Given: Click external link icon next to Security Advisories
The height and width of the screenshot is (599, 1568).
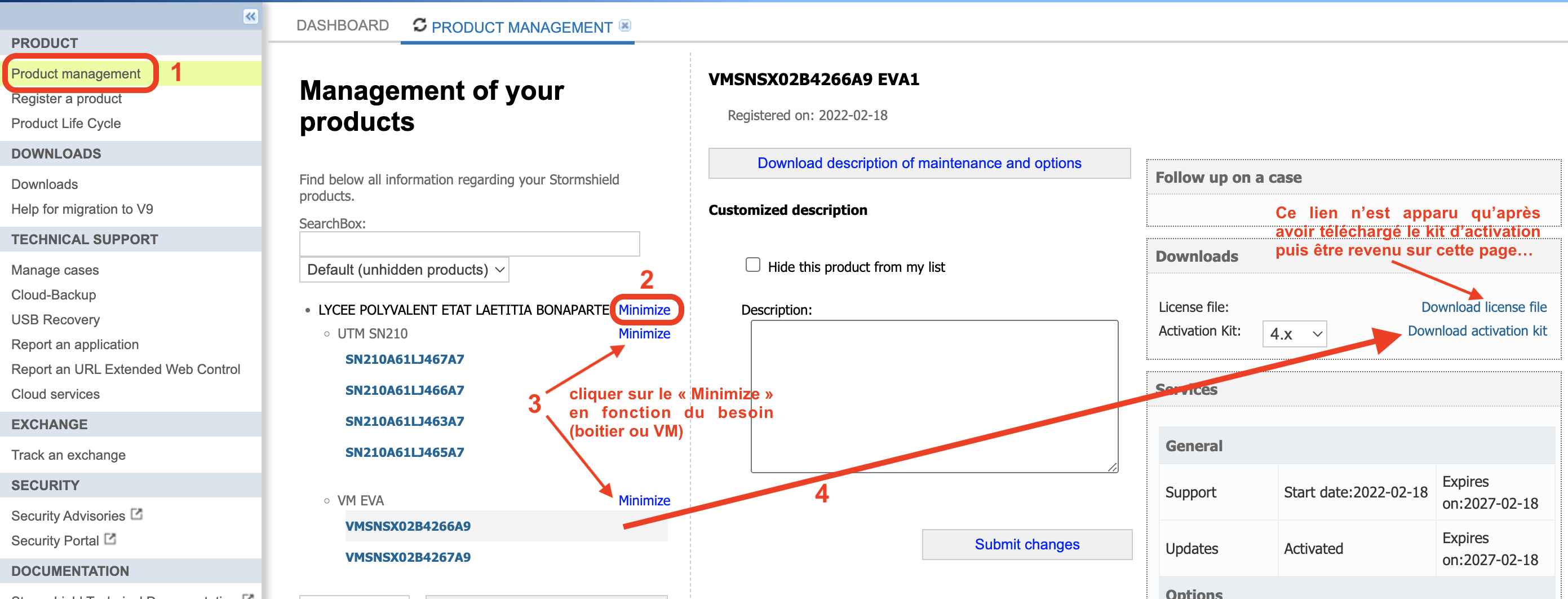Looking at the screenshot, I should [x=137, y=514].
